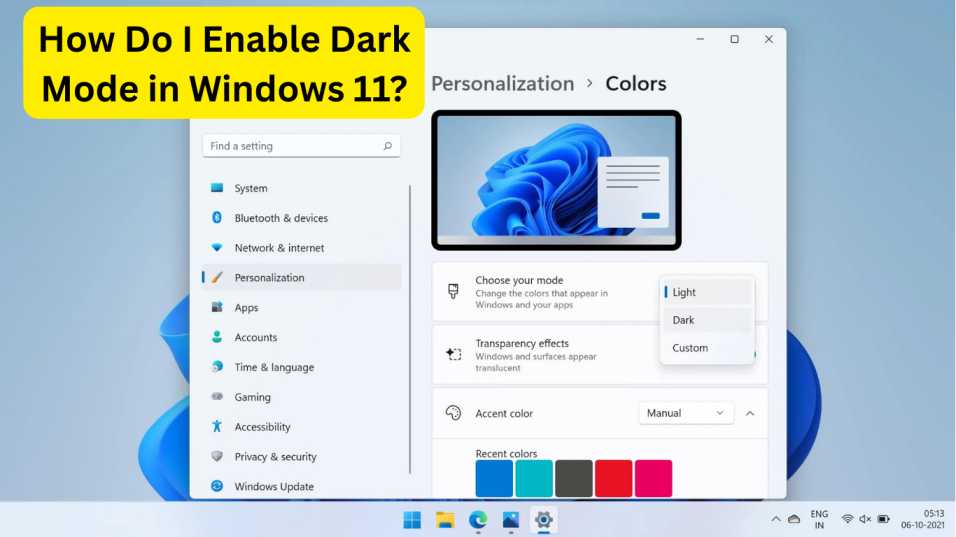956x537 pixels.
Task: Click the Choose your mode brush icon
Action: point(453,291)
